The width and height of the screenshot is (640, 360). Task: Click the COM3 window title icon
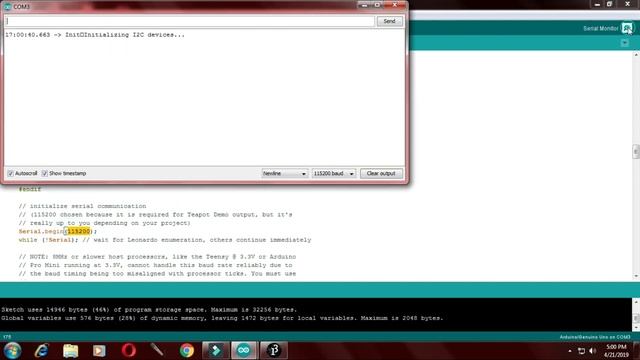point(7,7)
